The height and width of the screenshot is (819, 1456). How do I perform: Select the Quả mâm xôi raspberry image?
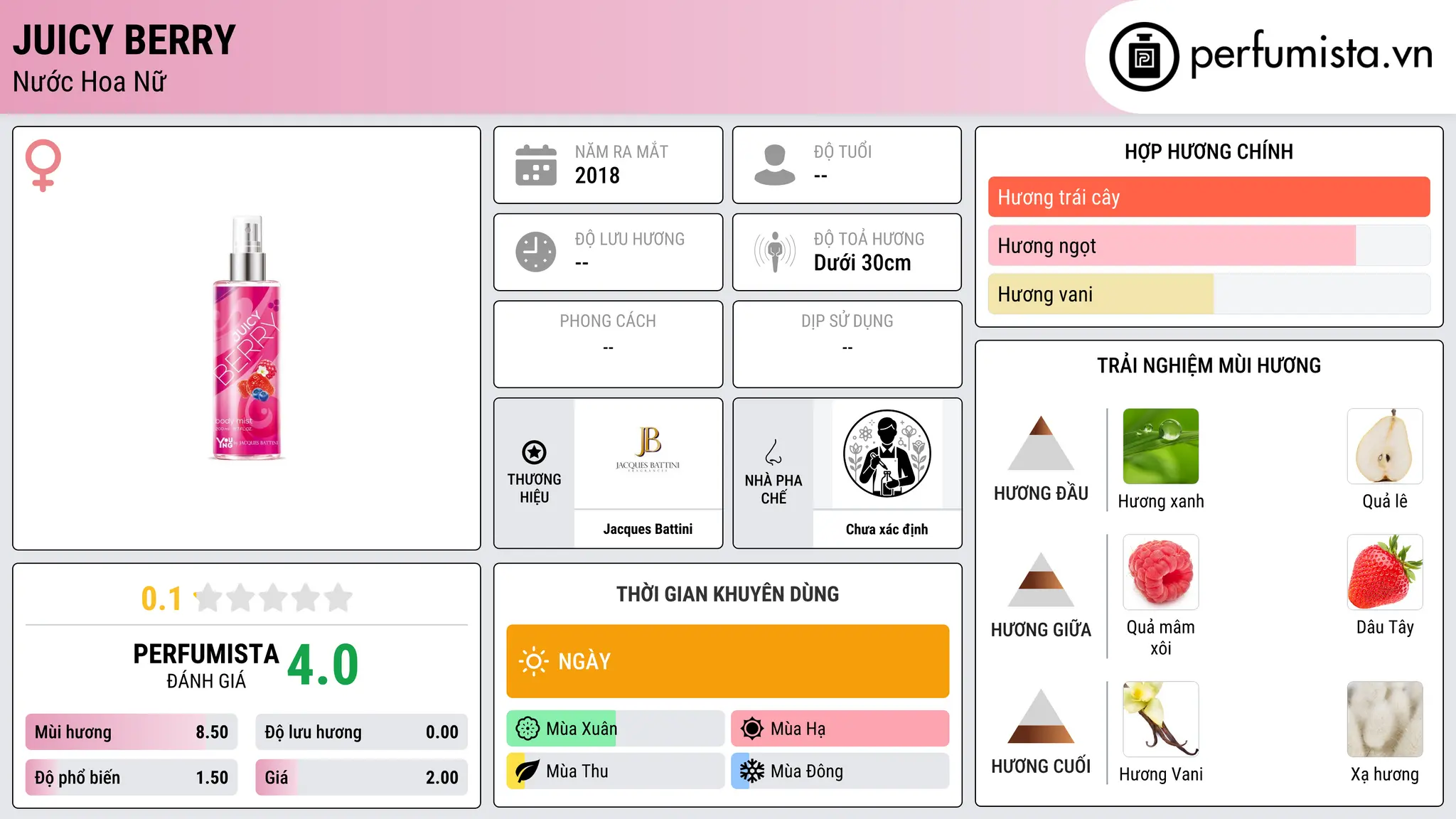(1161, 572)
